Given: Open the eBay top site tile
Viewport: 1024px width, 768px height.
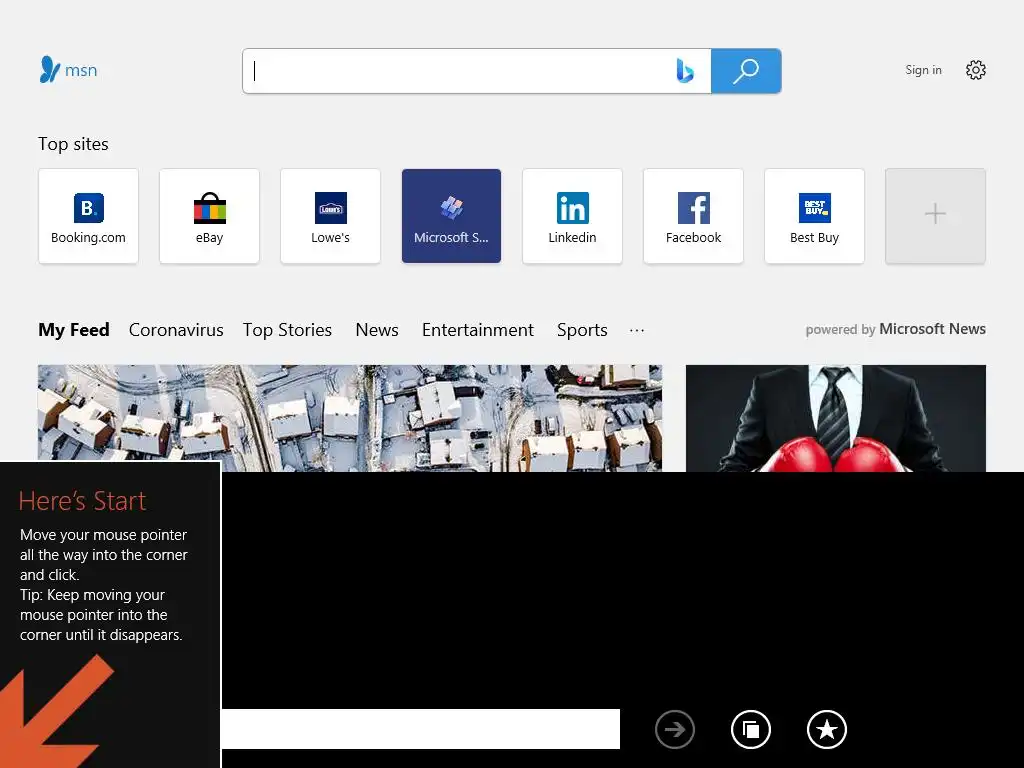Looking at the screenshot, I should (x=209, y=216).
